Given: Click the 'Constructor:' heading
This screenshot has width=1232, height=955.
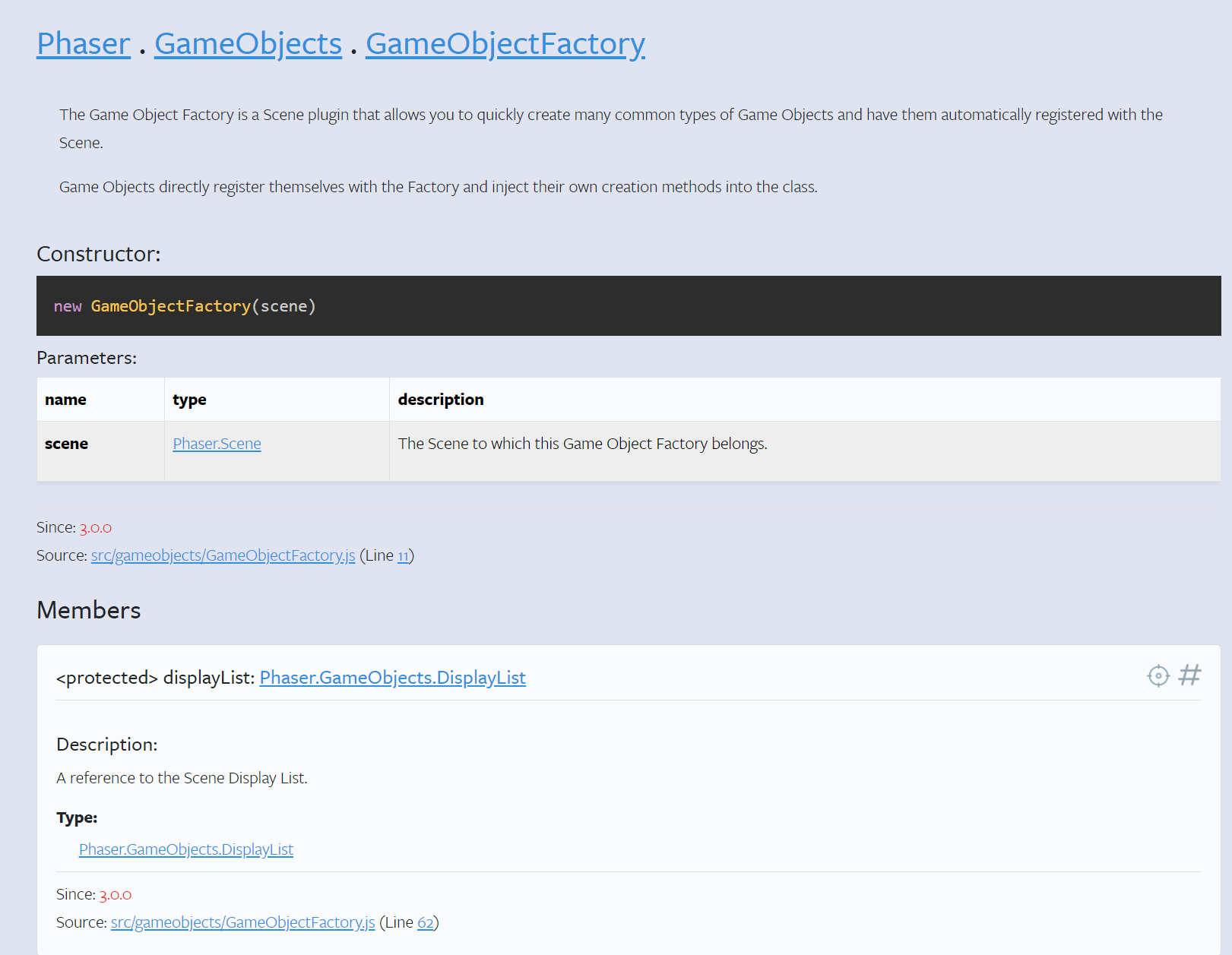Looking at the screenshot, I should coord(99,254).
